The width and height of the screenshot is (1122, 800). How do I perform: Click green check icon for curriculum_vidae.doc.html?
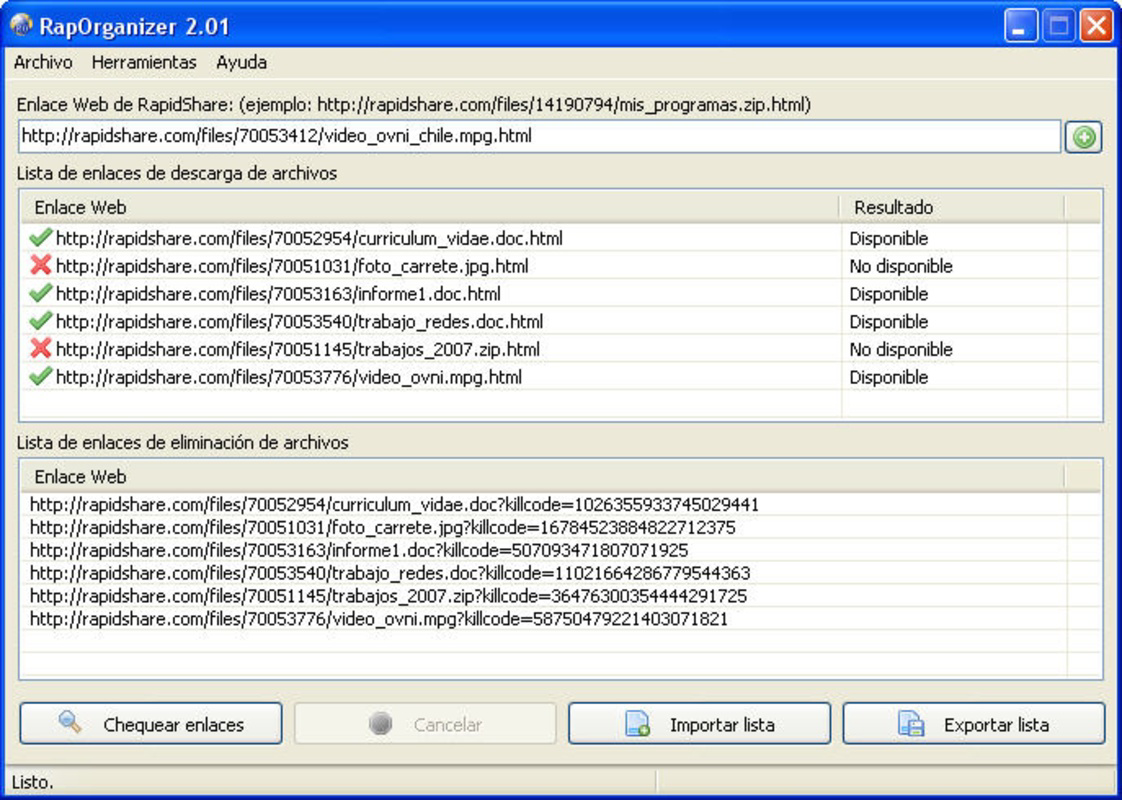[x=41, y=238]
